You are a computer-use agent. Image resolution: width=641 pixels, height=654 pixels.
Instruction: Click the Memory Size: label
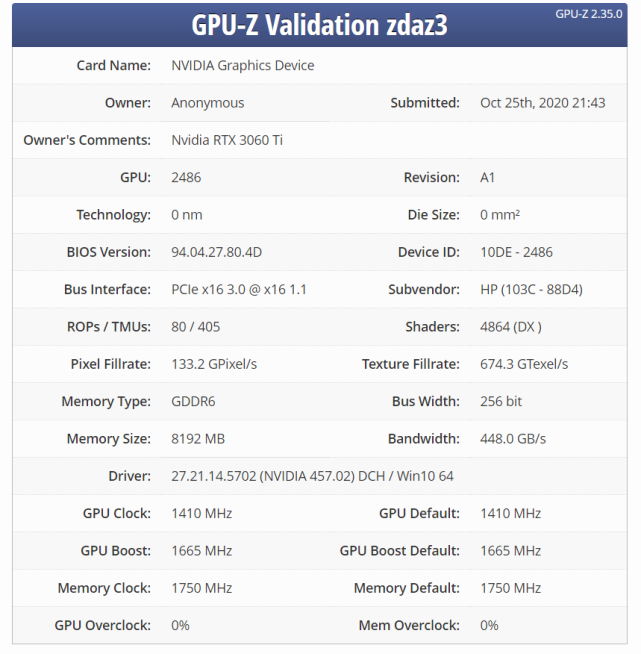(109, 439)
